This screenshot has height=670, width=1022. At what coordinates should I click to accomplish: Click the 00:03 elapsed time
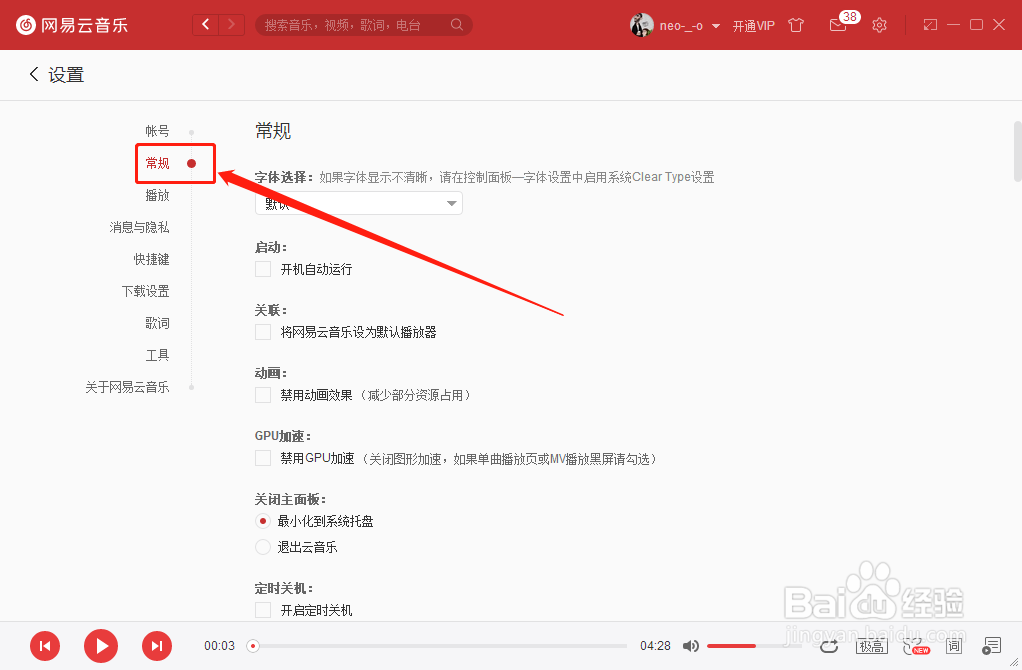pyautogui.click(x=219, y=646)
